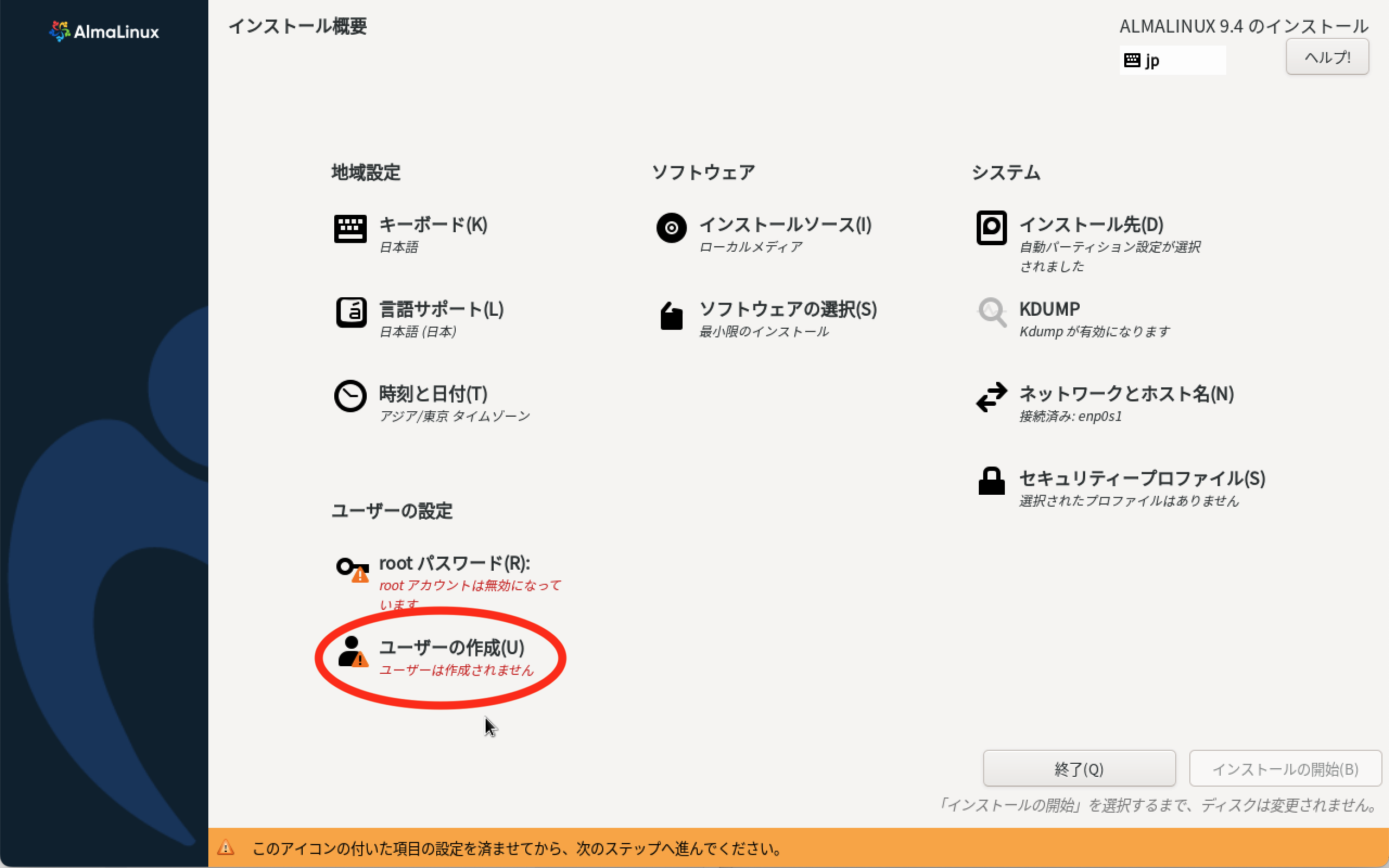Click the root アカウントは無効になっています warning text
The height and width of the screenshot is (868, 1389).
tap(470, 594)
